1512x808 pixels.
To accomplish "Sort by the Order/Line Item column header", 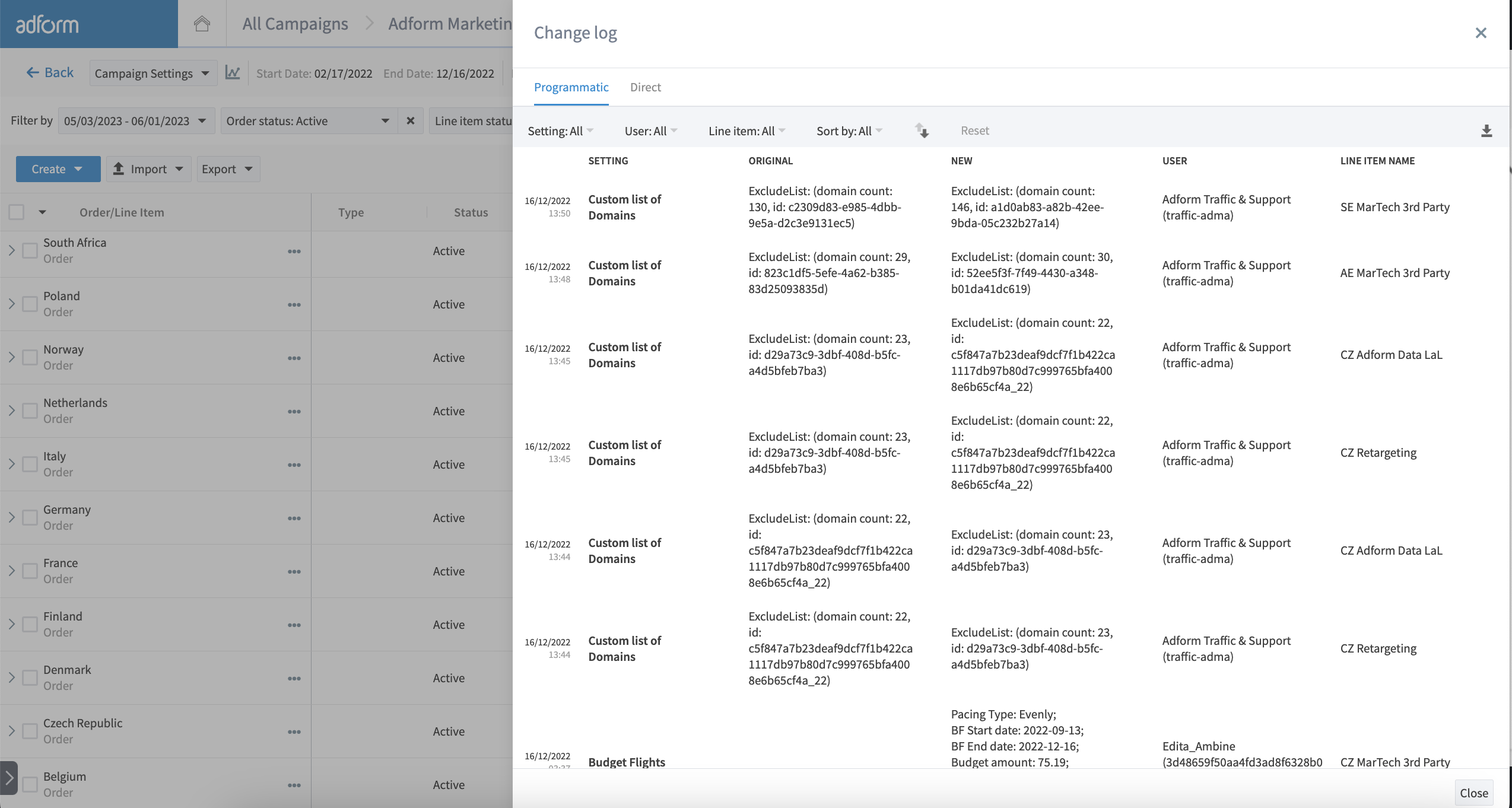I will tap(122, 212).
